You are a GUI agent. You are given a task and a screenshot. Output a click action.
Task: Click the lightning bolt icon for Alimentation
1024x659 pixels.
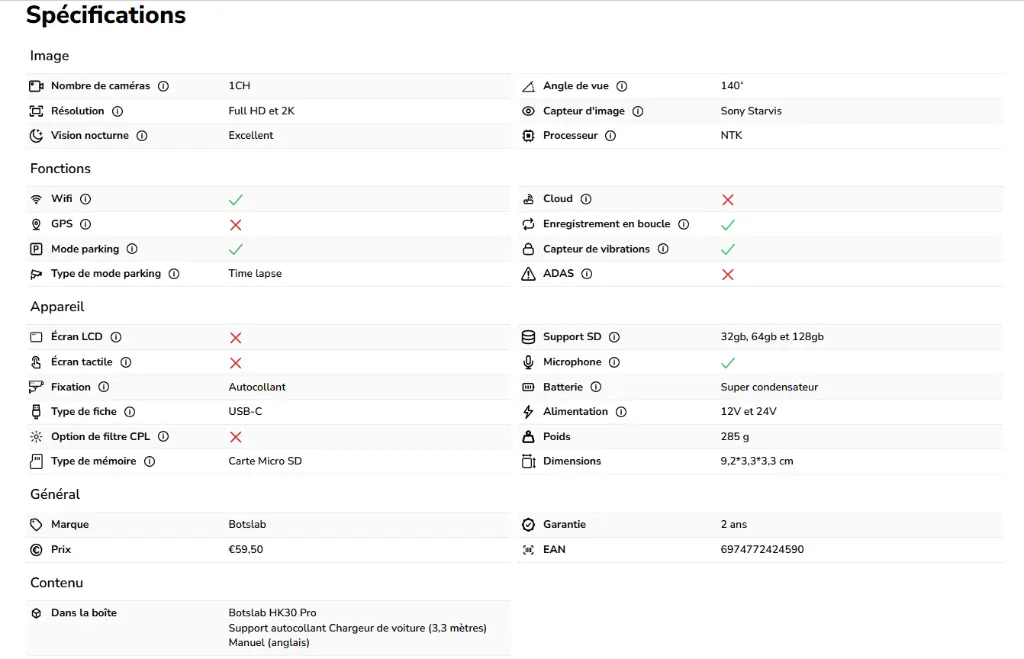point(528,411)
